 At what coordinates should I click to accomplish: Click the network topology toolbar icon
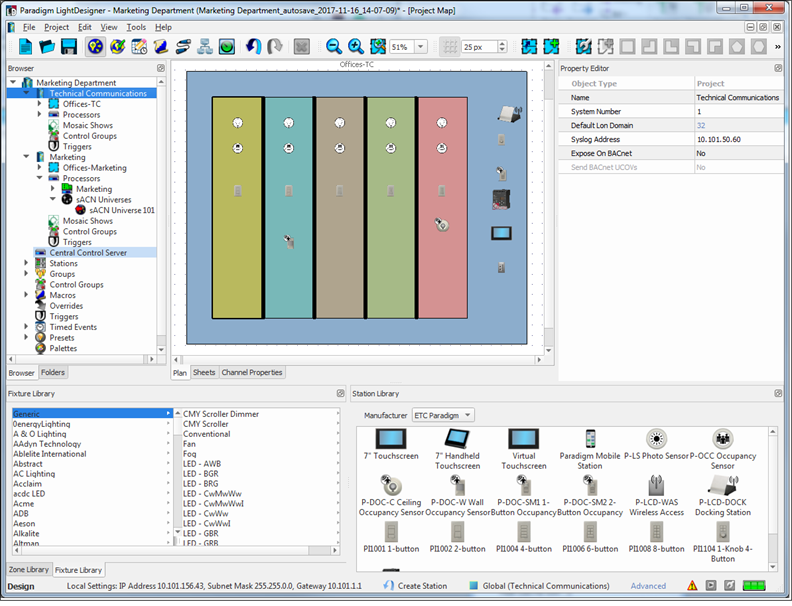[205, 47]
